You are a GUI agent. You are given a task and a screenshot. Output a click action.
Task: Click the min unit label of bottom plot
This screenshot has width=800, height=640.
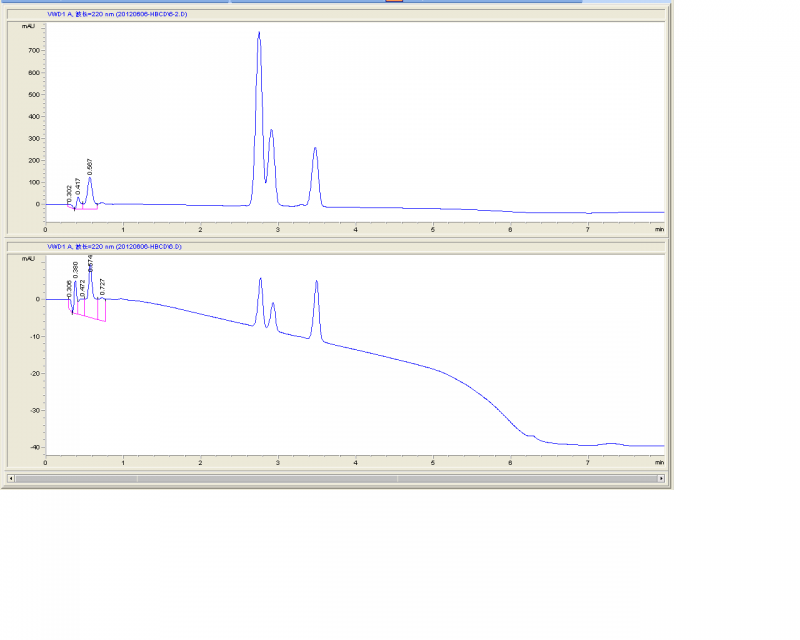[660, 462]
